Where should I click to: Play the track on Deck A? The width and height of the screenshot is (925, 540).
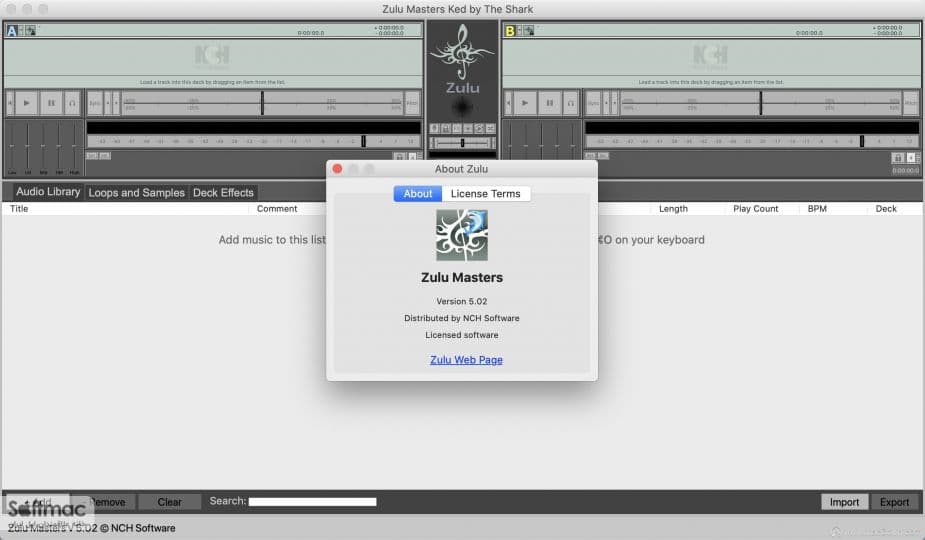point(27,103)
